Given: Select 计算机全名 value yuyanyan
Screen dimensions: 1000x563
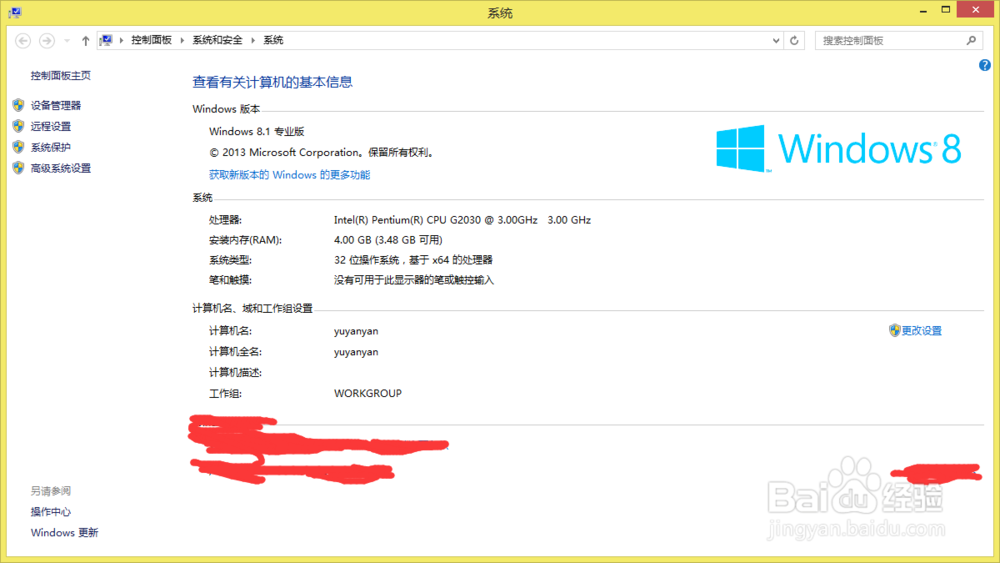Looking at the screenshot, I should coord(356,352).
